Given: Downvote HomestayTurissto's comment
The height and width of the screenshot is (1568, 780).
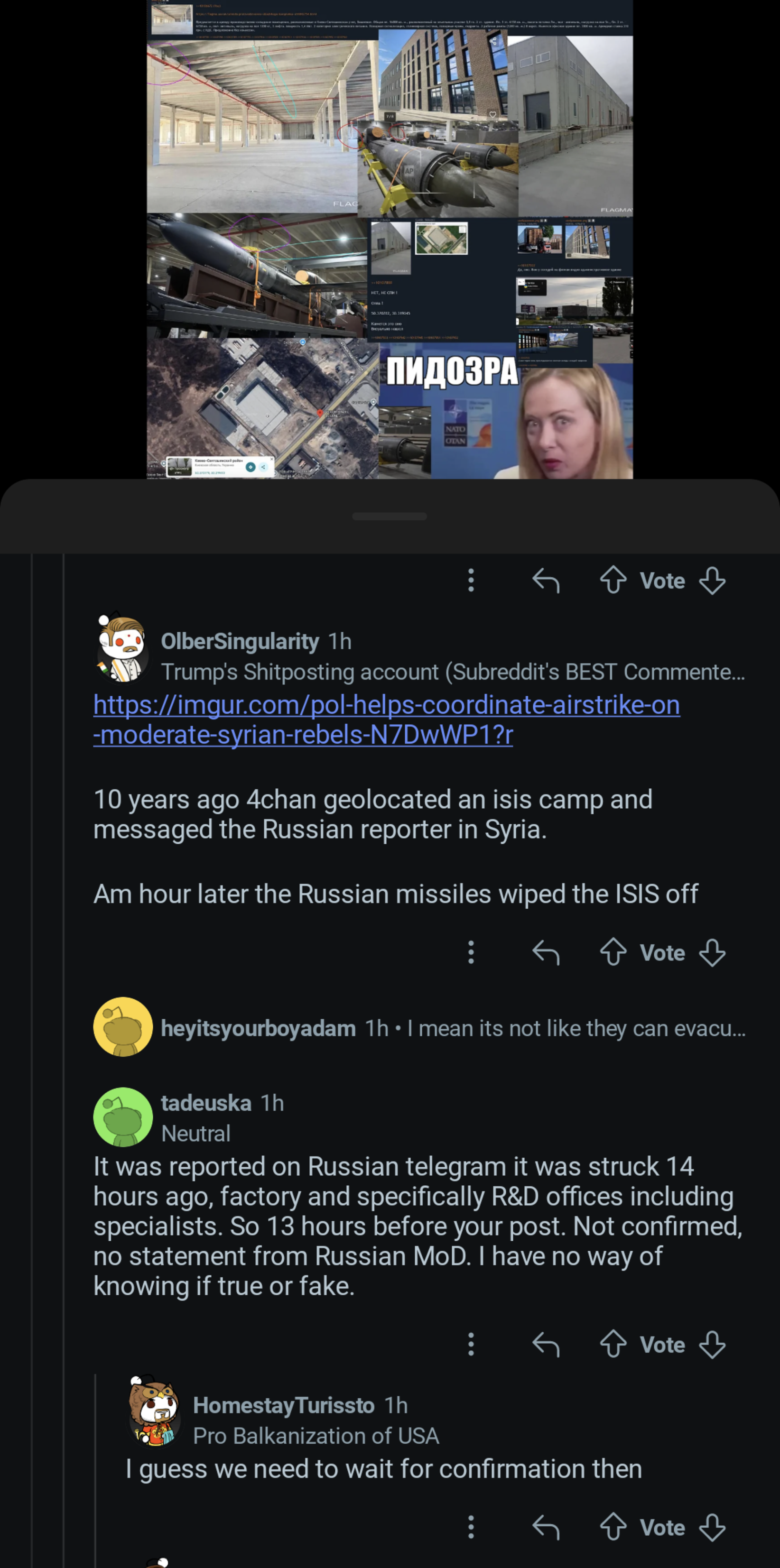Looking at the screenshot, I should click(x=712, y=1527).
